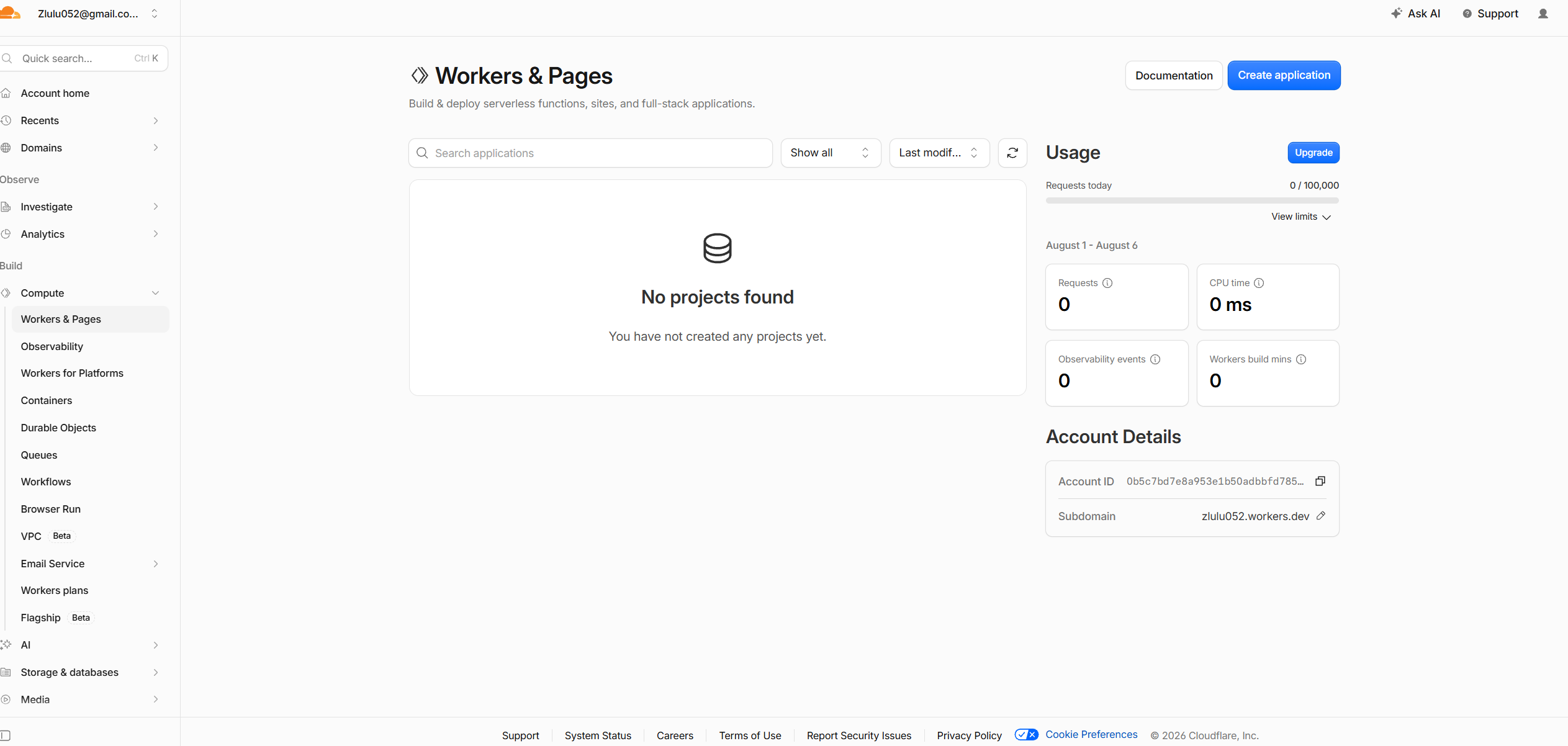This screenshot has width=1568, height=746.
Task: Click the Cloudflare logo icon
Action: coord(10,13)
